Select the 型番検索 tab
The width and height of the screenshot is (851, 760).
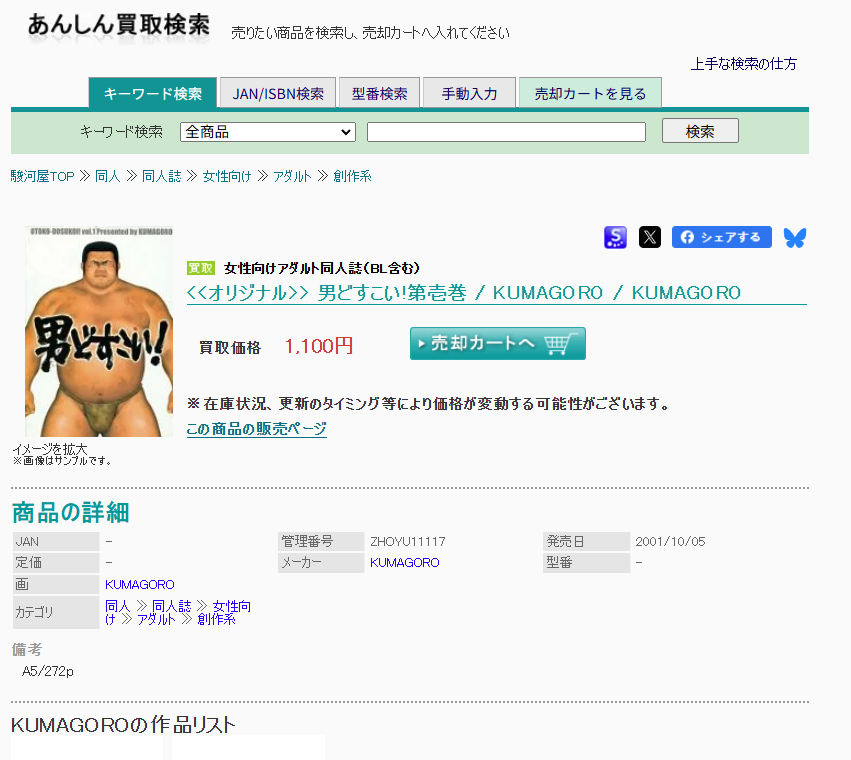tap(379, 93)
